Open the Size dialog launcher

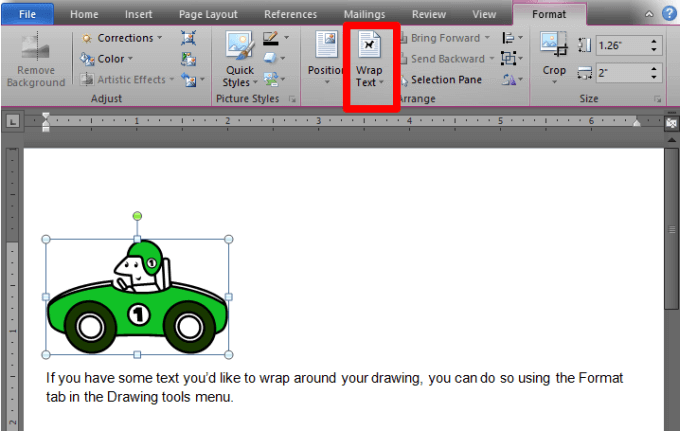tap(657, 99)
